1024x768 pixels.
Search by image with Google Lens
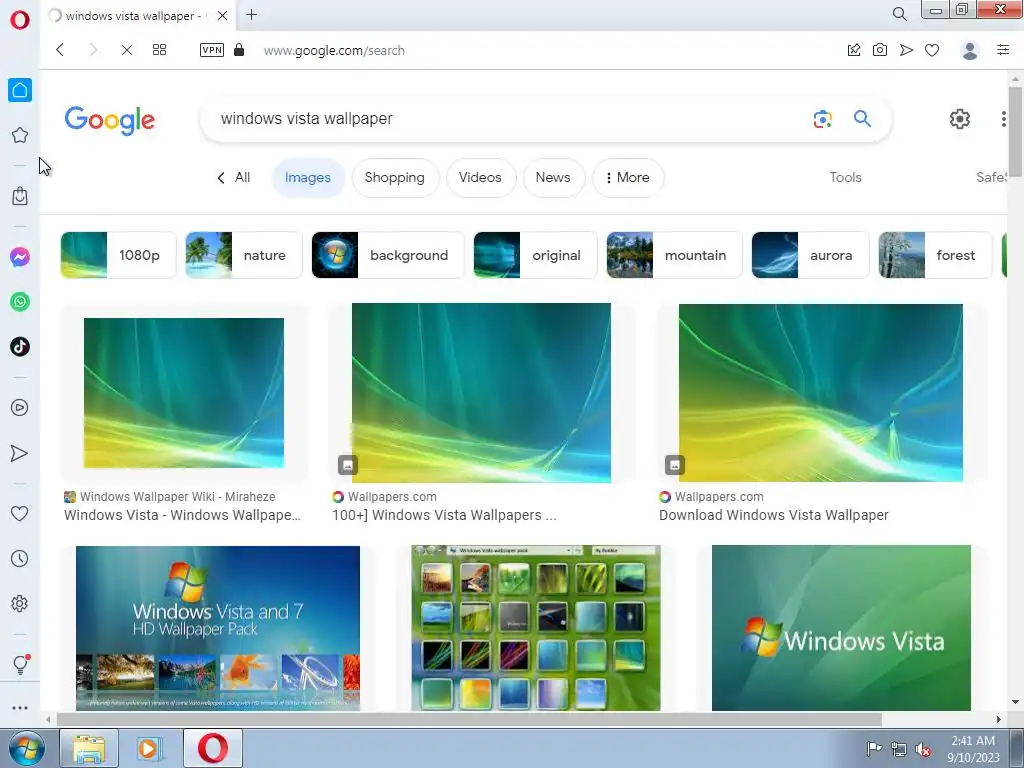[823, 119]
